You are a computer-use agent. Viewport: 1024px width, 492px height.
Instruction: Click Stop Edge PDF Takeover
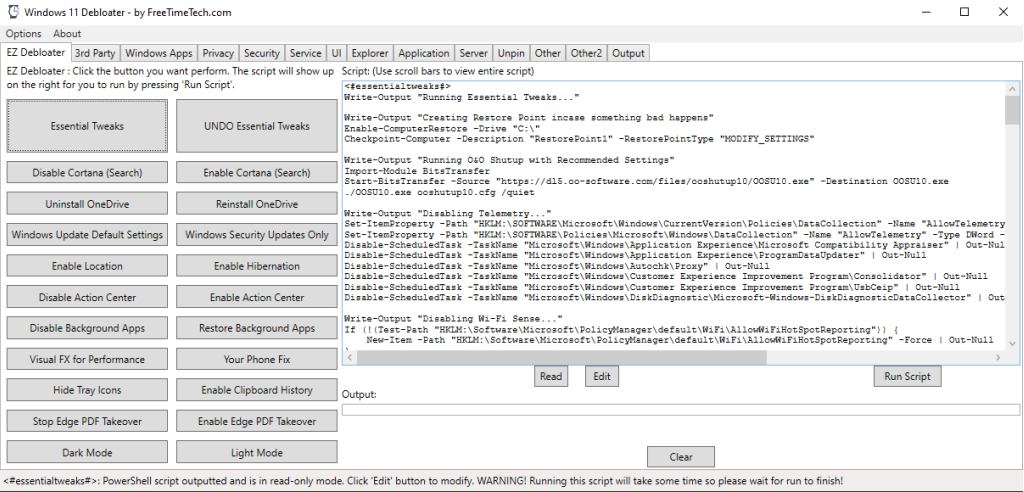(x=88, y=421)
